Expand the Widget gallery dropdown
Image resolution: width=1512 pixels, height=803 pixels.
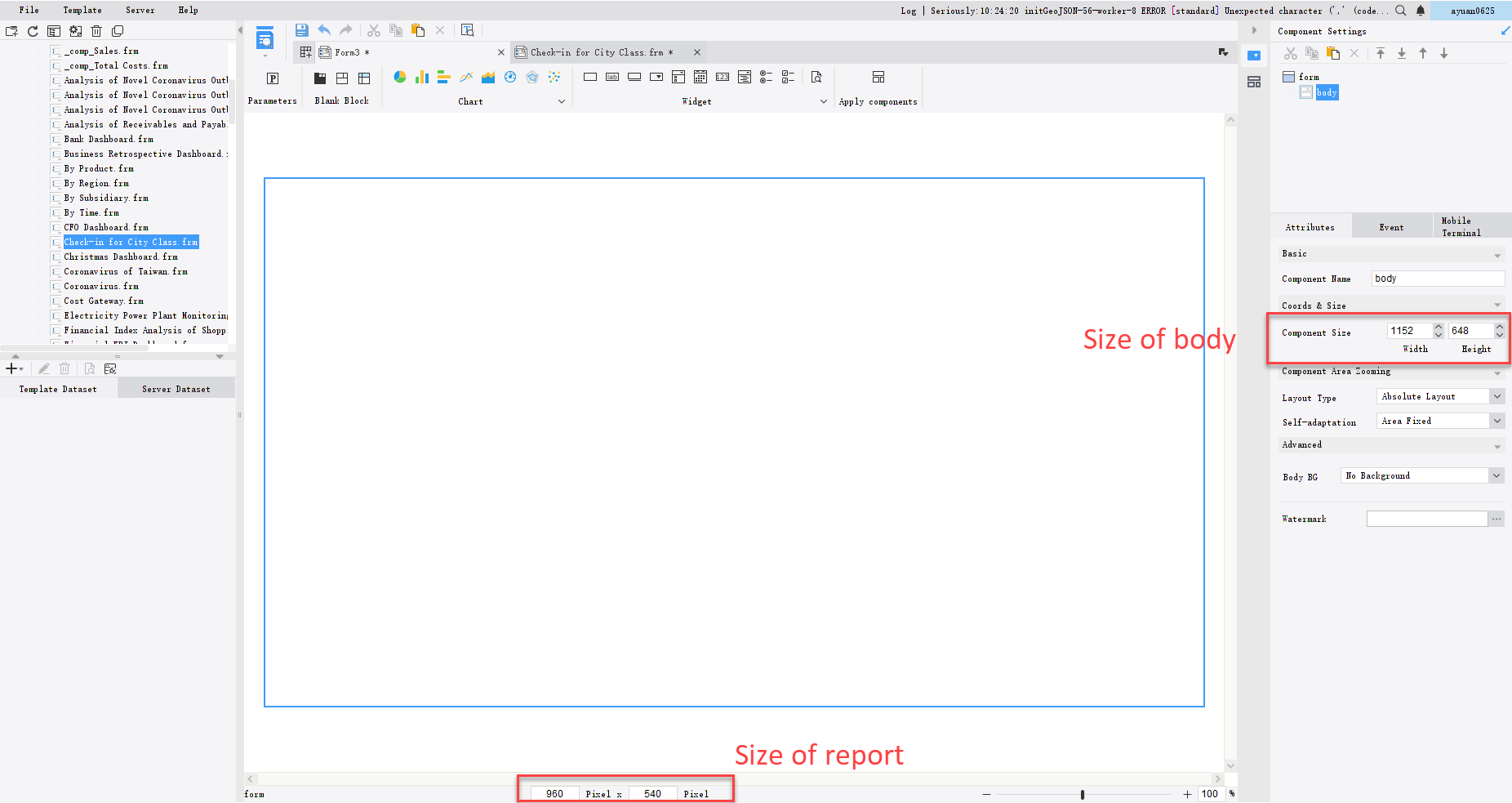824,101
